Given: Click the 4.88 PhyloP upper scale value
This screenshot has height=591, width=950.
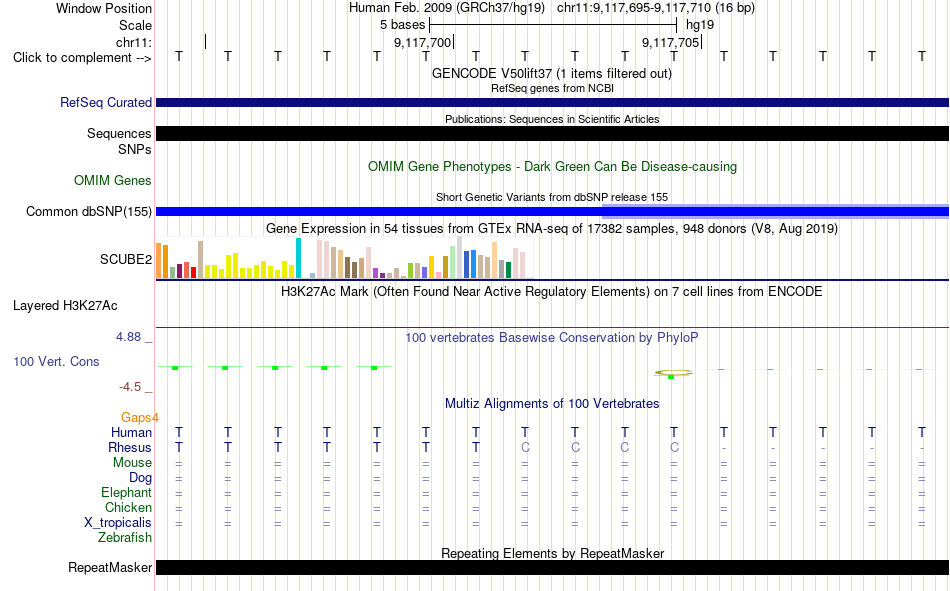Looking at the screenshot, I should [x=128, y=336].
